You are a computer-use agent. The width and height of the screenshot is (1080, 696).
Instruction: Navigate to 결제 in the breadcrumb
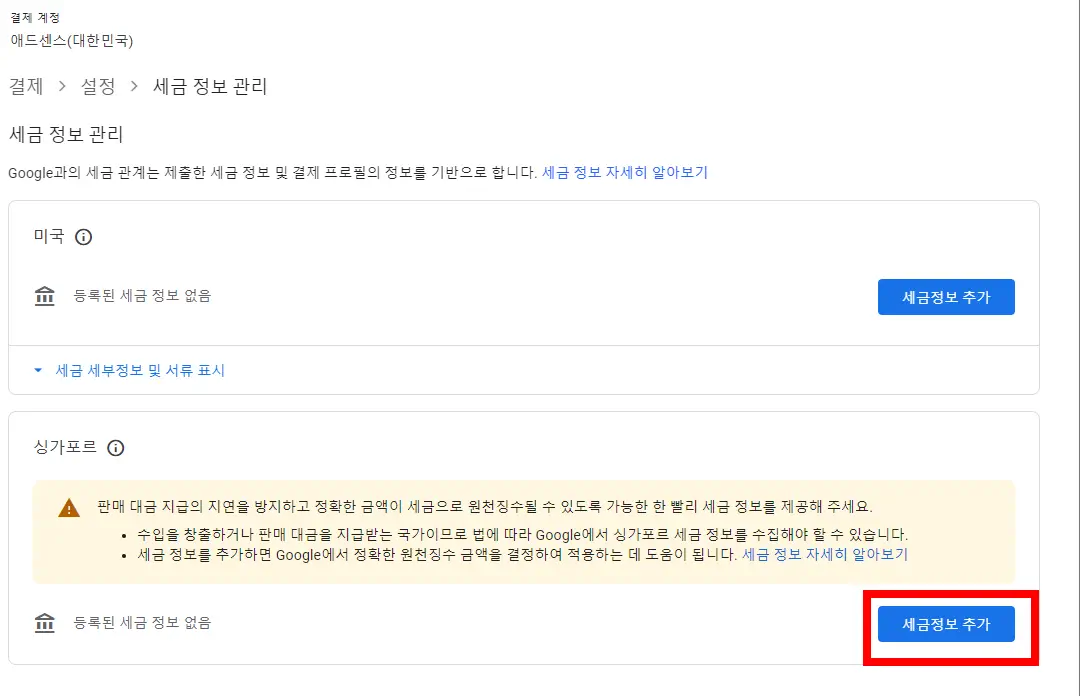tap(26, 87)
